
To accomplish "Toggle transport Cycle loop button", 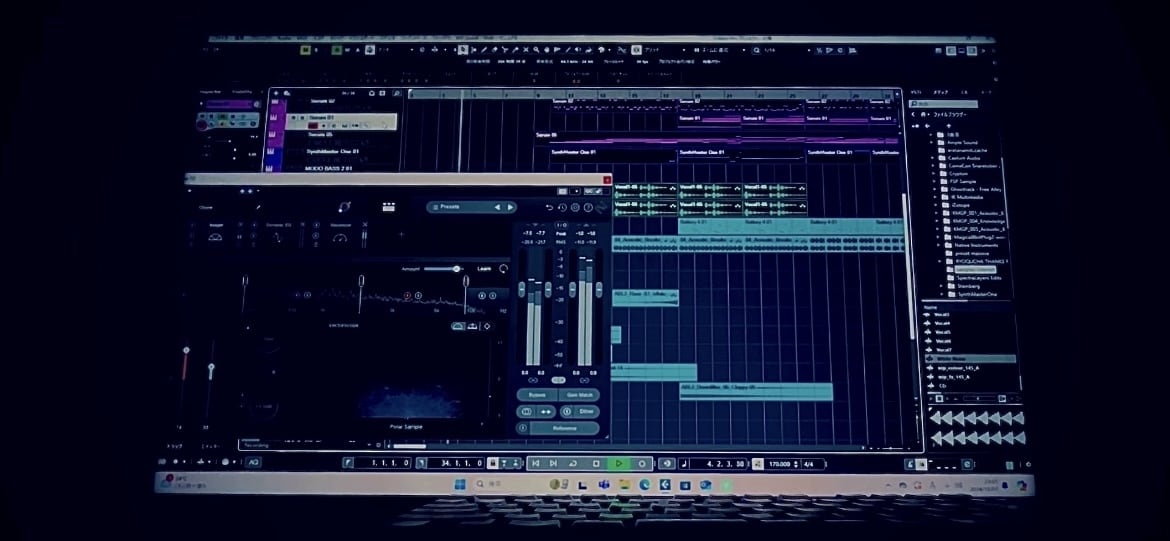I will click(573, 463).
